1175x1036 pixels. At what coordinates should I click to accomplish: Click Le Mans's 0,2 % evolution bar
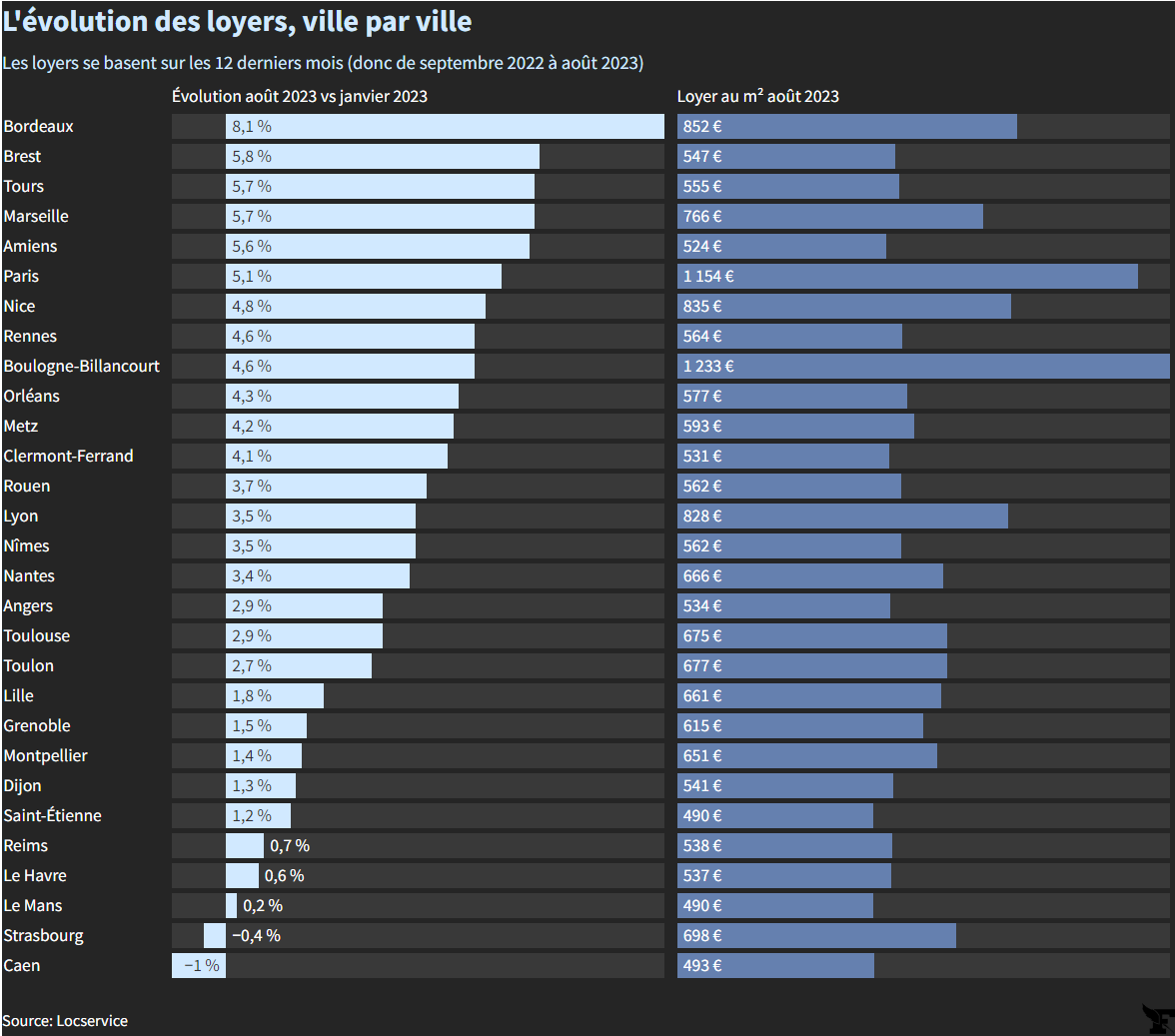(x=231, y=906)
